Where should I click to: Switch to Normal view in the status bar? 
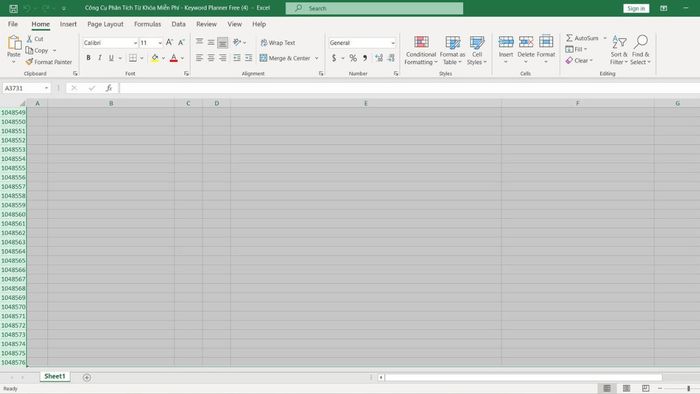[x=607, y=389]
